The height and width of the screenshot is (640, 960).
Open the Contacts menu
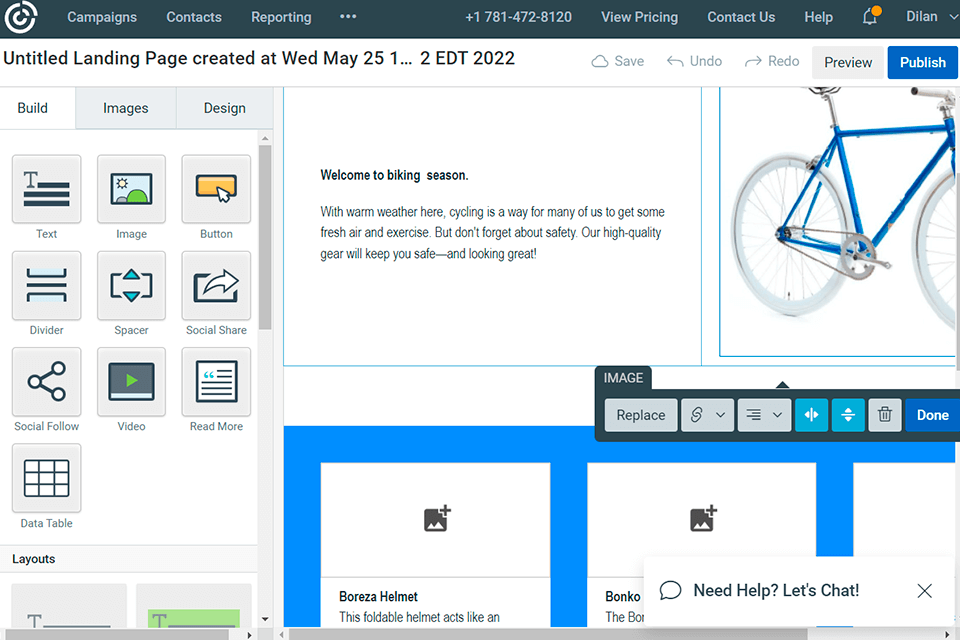194,17
